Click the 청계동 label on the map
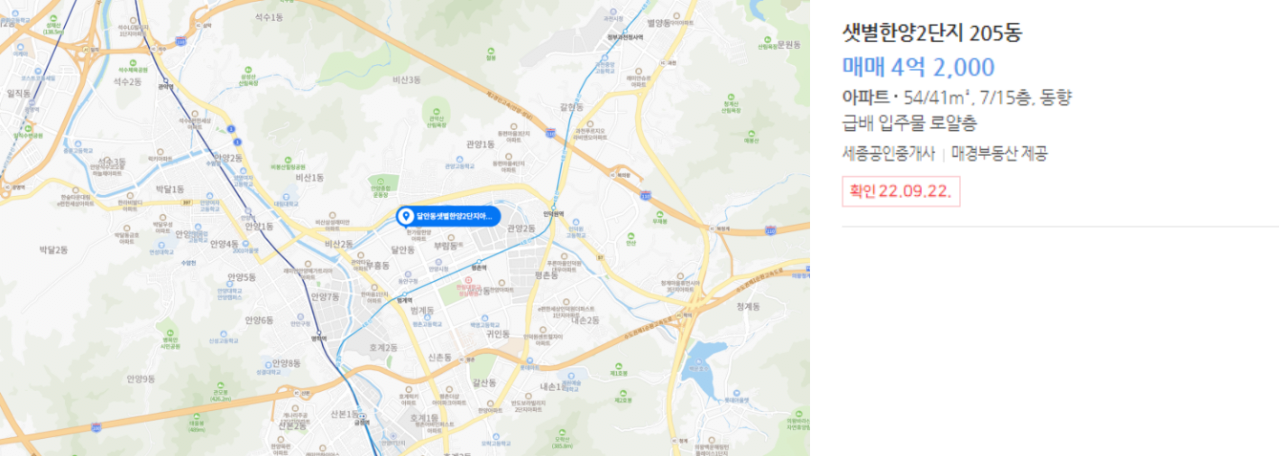 pyautogui.click(x=748, y=307)
